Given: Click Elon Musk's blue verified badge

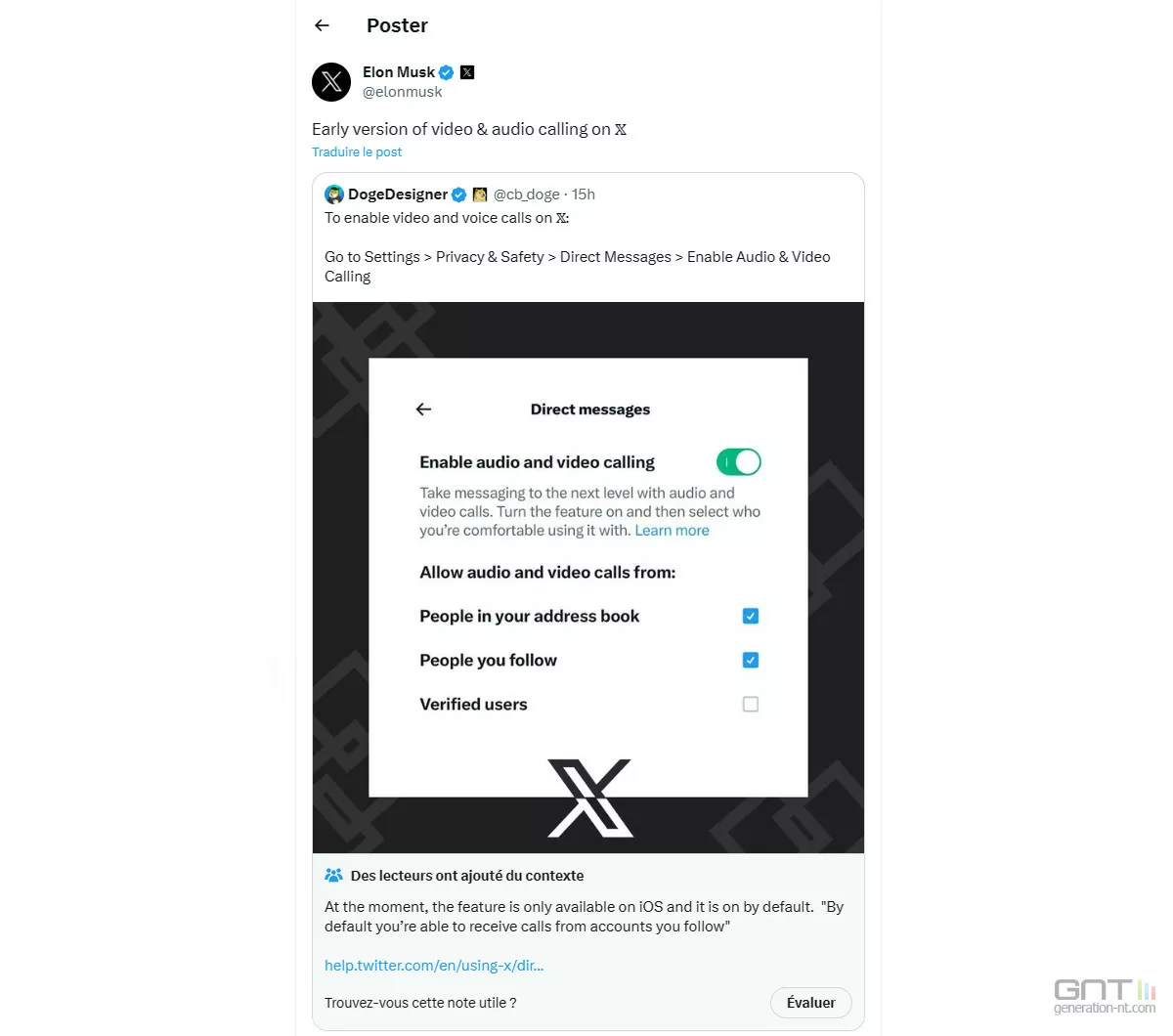Looking at the screenshot, I should [447, 72].
